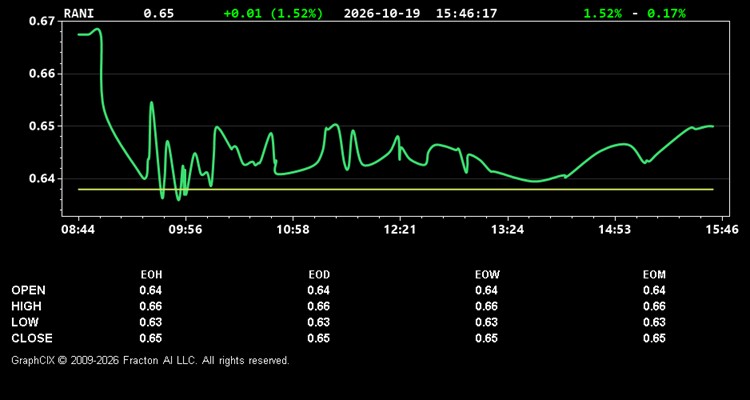Select the date 2026-10-19
Image resolution: width=750 pixels, height=400 pixels.
pyautogui.click(x=382, y=13)
